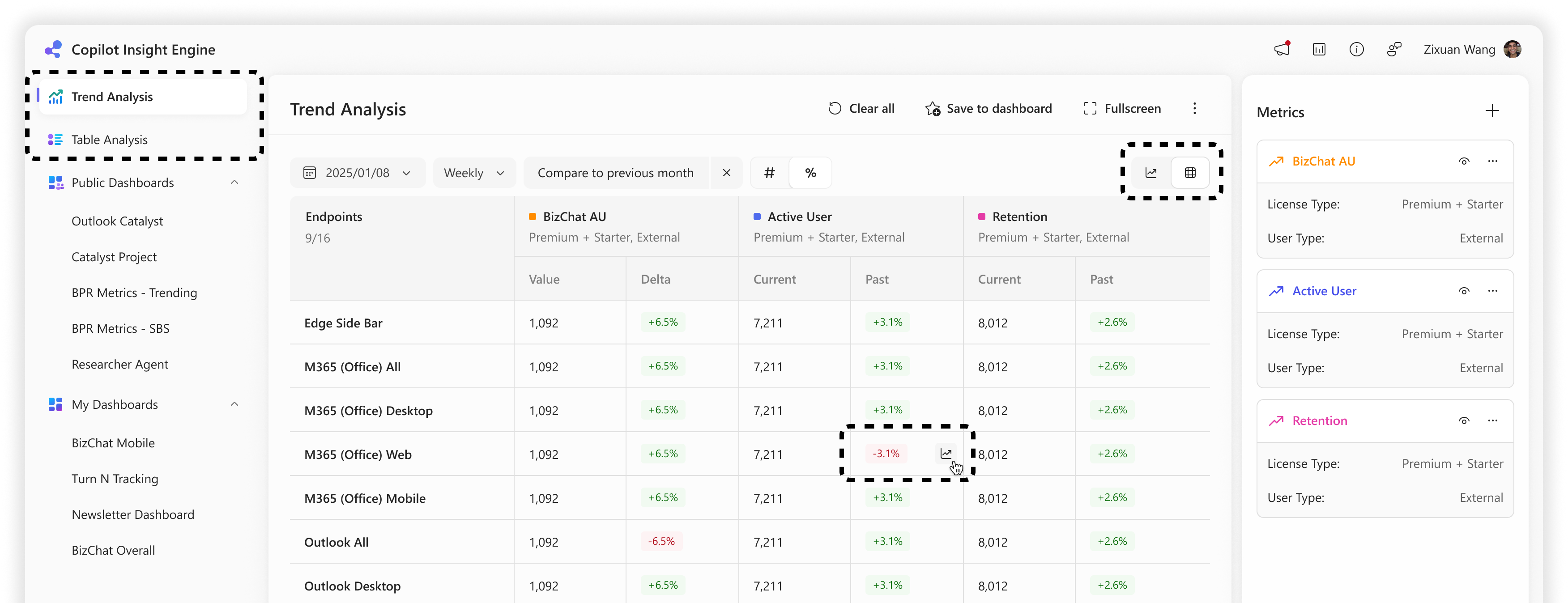Open the chart report icon in header
The height and width of the screenshot is (603, 1568).
1319,49
